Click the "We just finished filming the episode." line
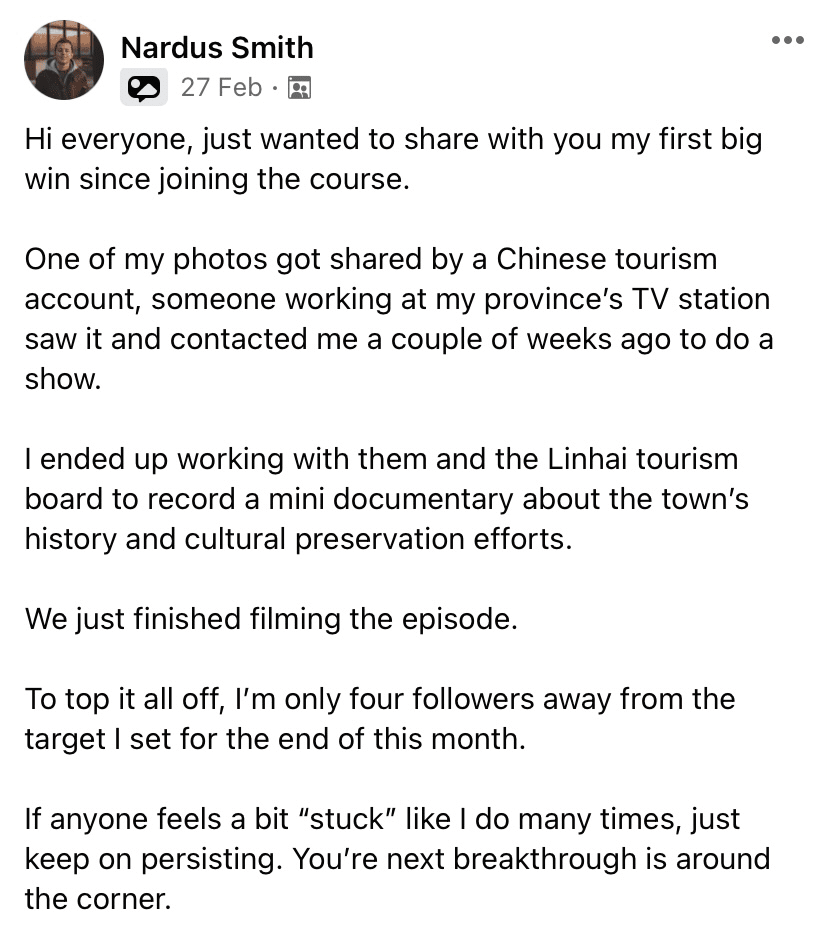Image resolution: width=827 pixels, height=927 pixels. 271,619
